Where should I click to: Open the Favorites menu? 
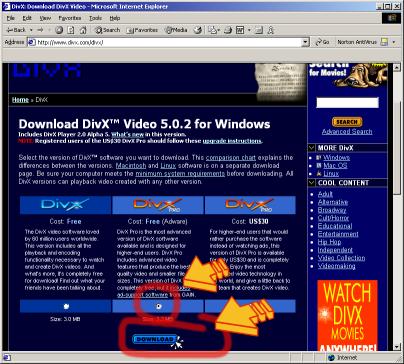pyautogui.click(x=70, y=18)
